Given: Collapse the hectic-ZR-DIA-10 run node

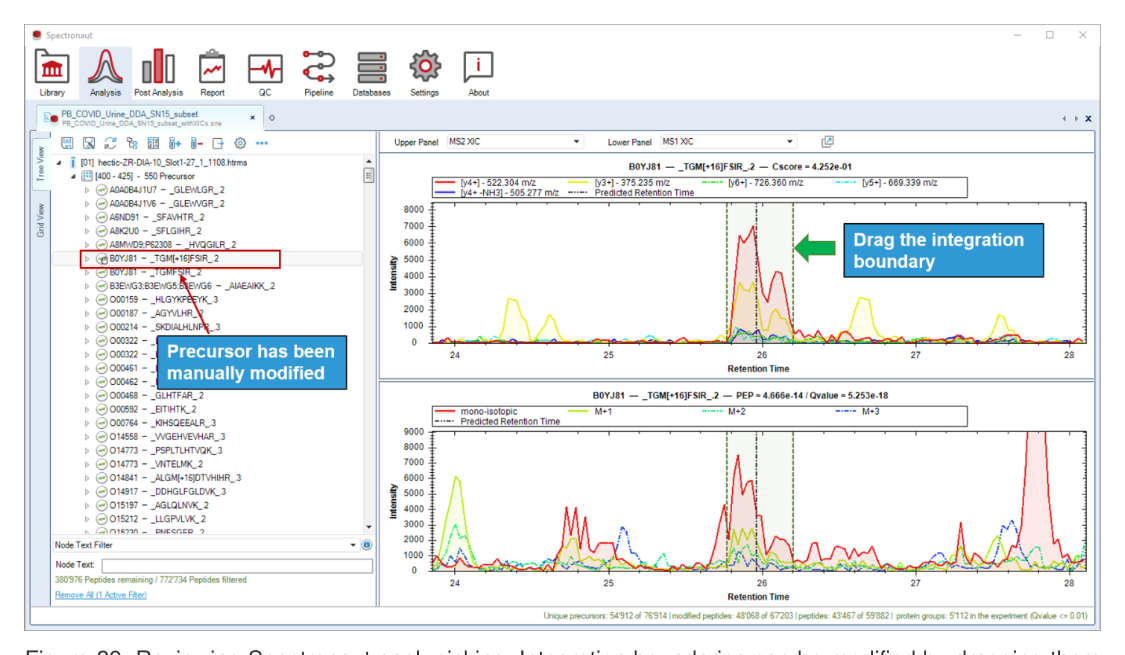Looking at the screenshot, I should [x=60, y=163].
